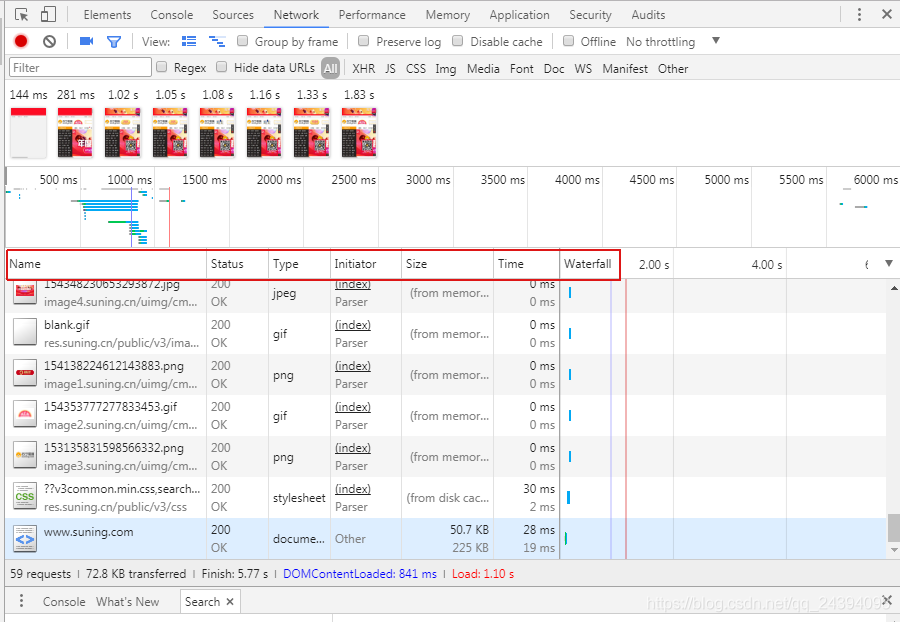Select the 153135831598566332.png request
Viewport: 900px width, 622px height.
[x=446, y=456]
